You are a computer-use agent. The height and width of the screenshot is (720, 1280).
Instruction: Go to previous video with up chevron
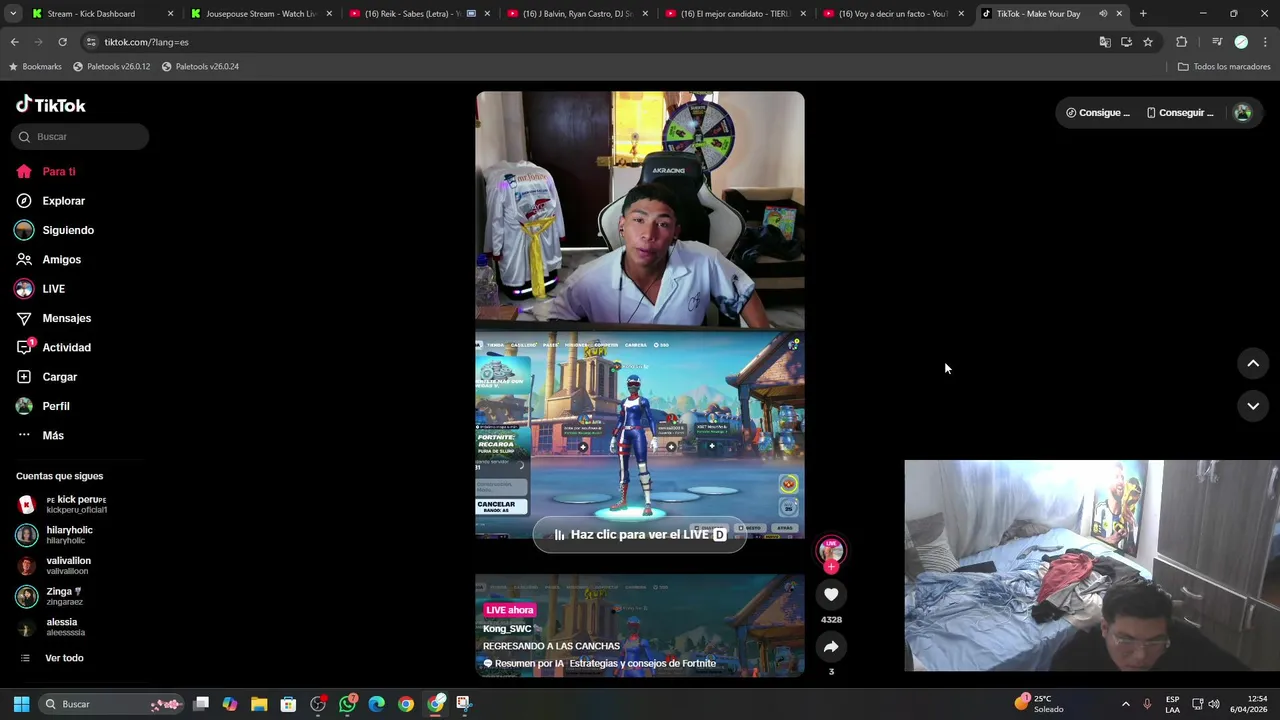point(1253,364)
